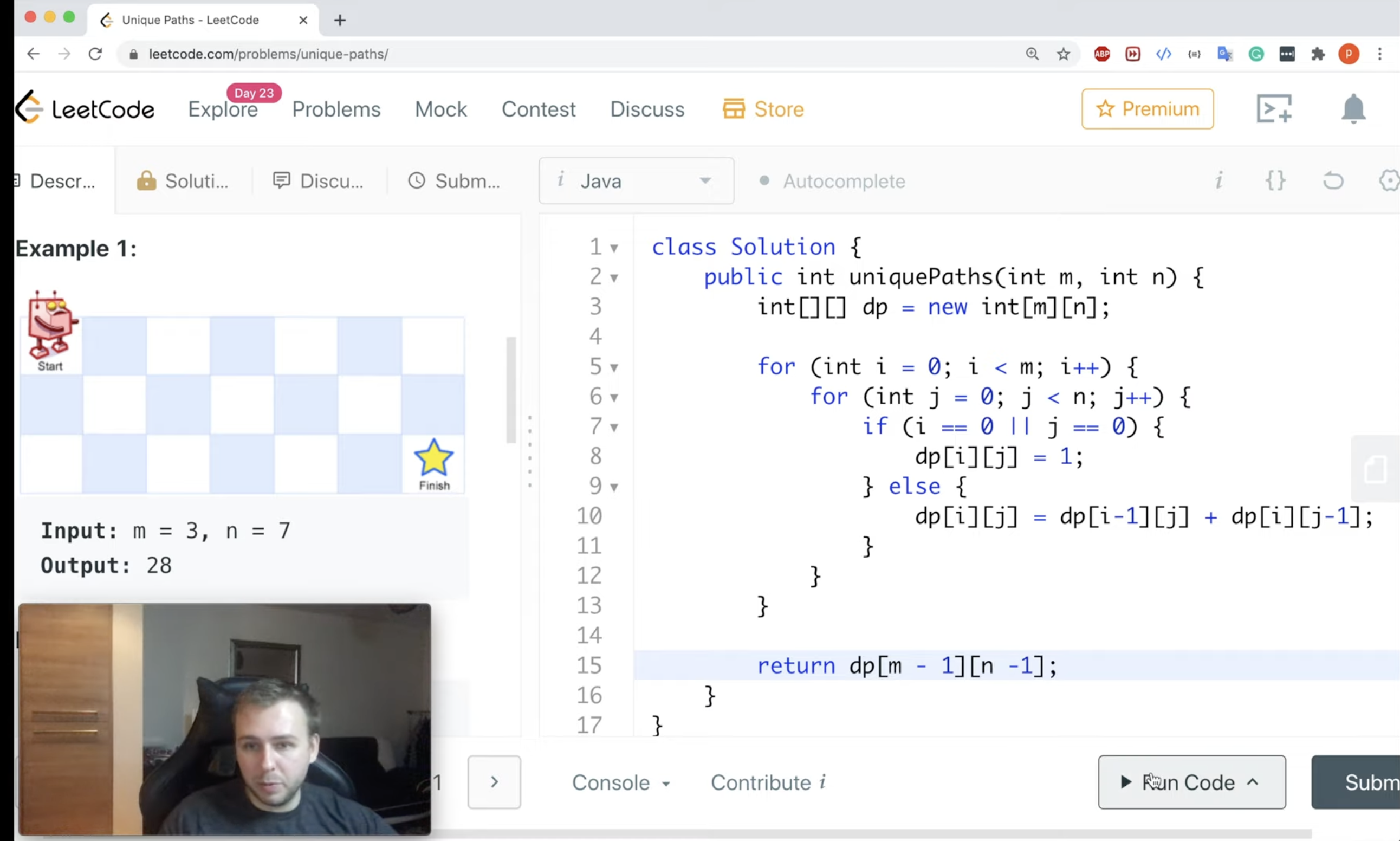Viewport: 1400px width, 841px height.
Task: Bookmark the page with the star icon
Action: (1063, 54)
